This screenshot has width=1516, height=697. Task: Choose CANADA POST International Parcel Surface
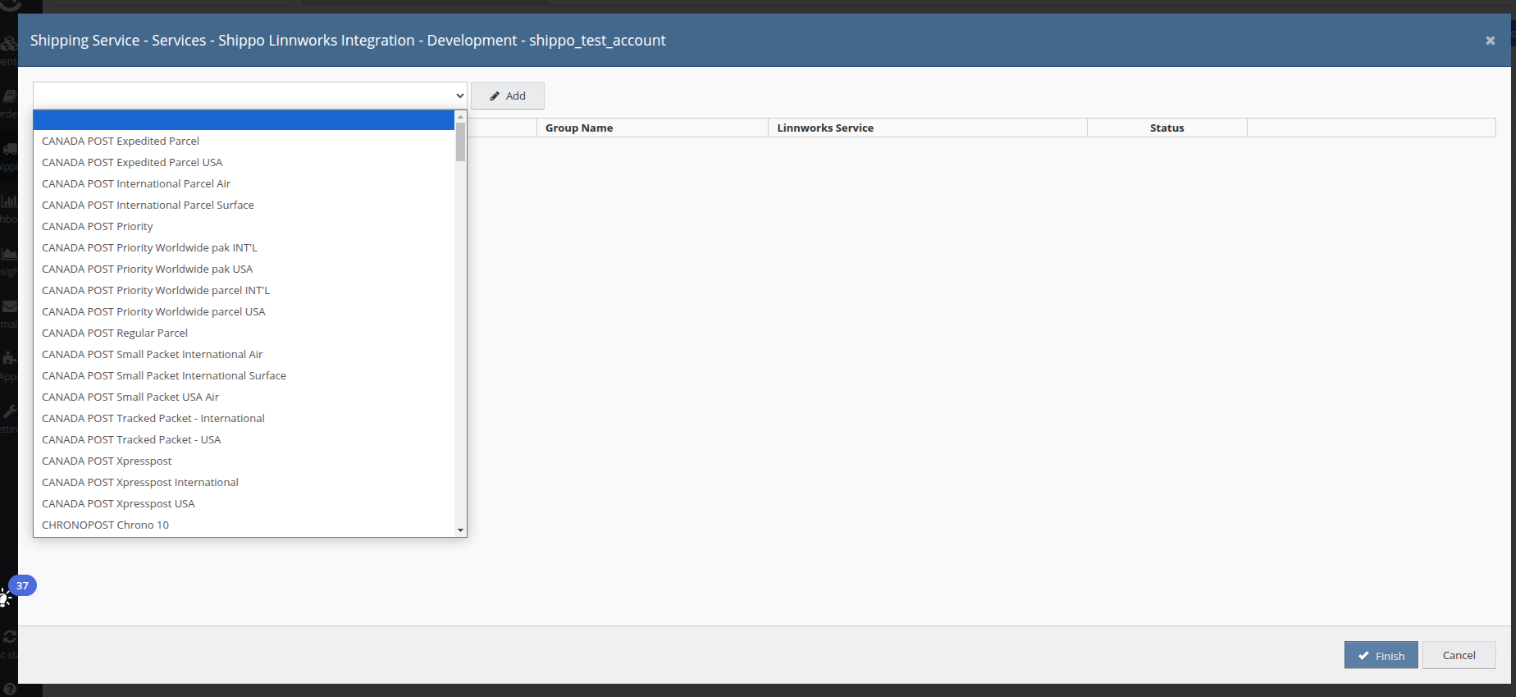[x=244, y=205]
